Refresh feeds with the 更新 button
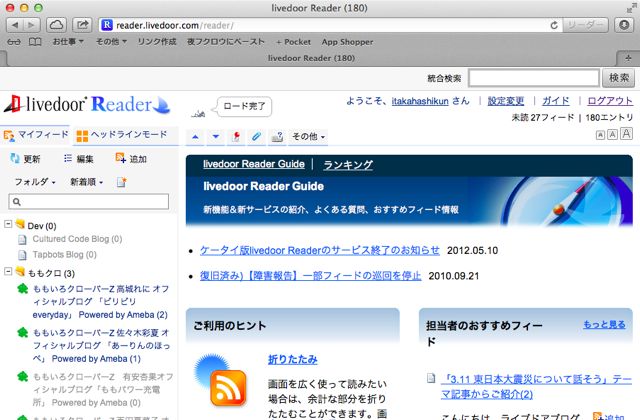This screenshot has height=420, width=640. tap(25, 159)
